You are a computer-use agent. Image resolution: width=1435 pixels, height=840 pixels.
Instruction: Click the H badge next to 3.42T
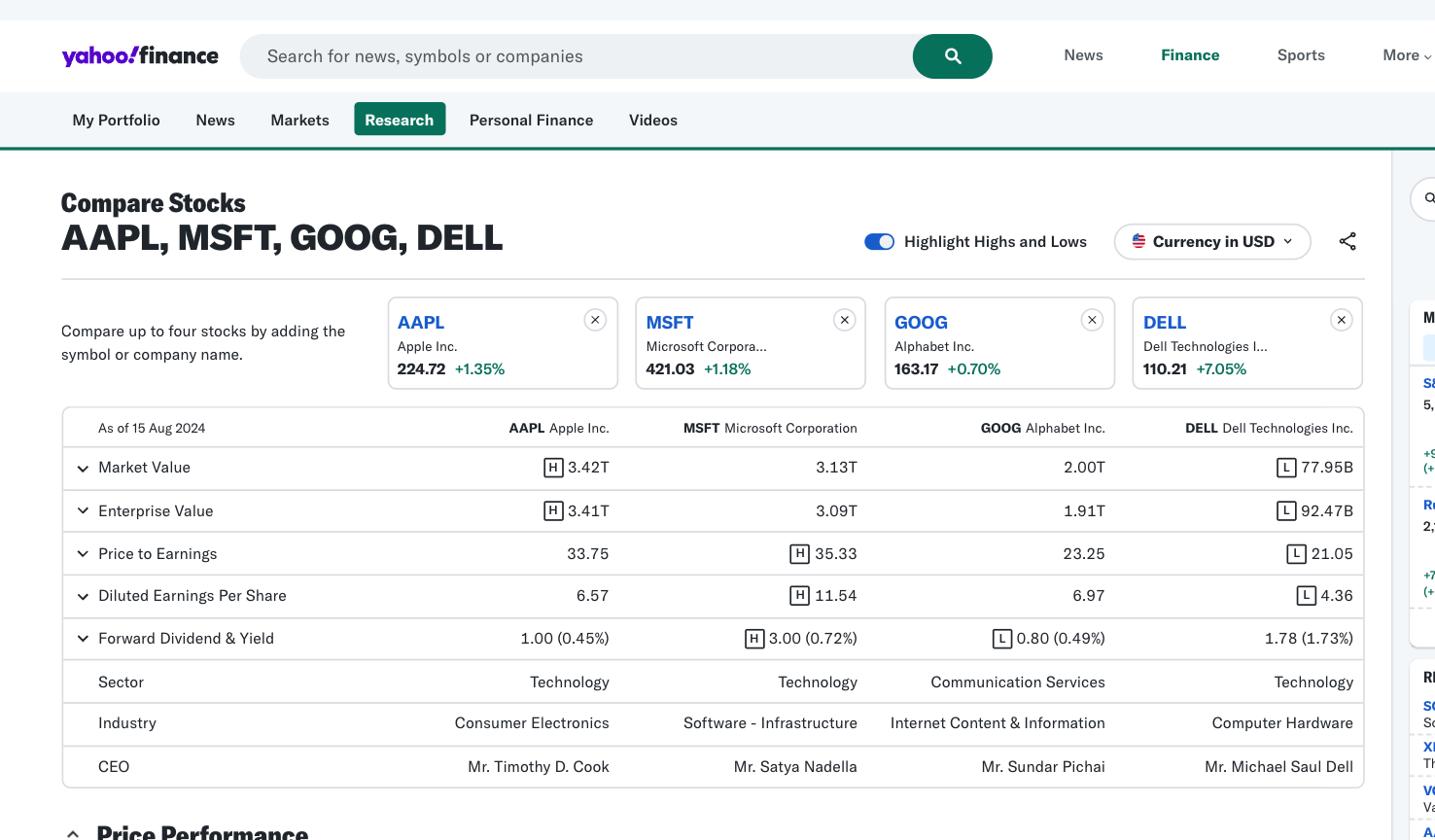coord(553,468)
